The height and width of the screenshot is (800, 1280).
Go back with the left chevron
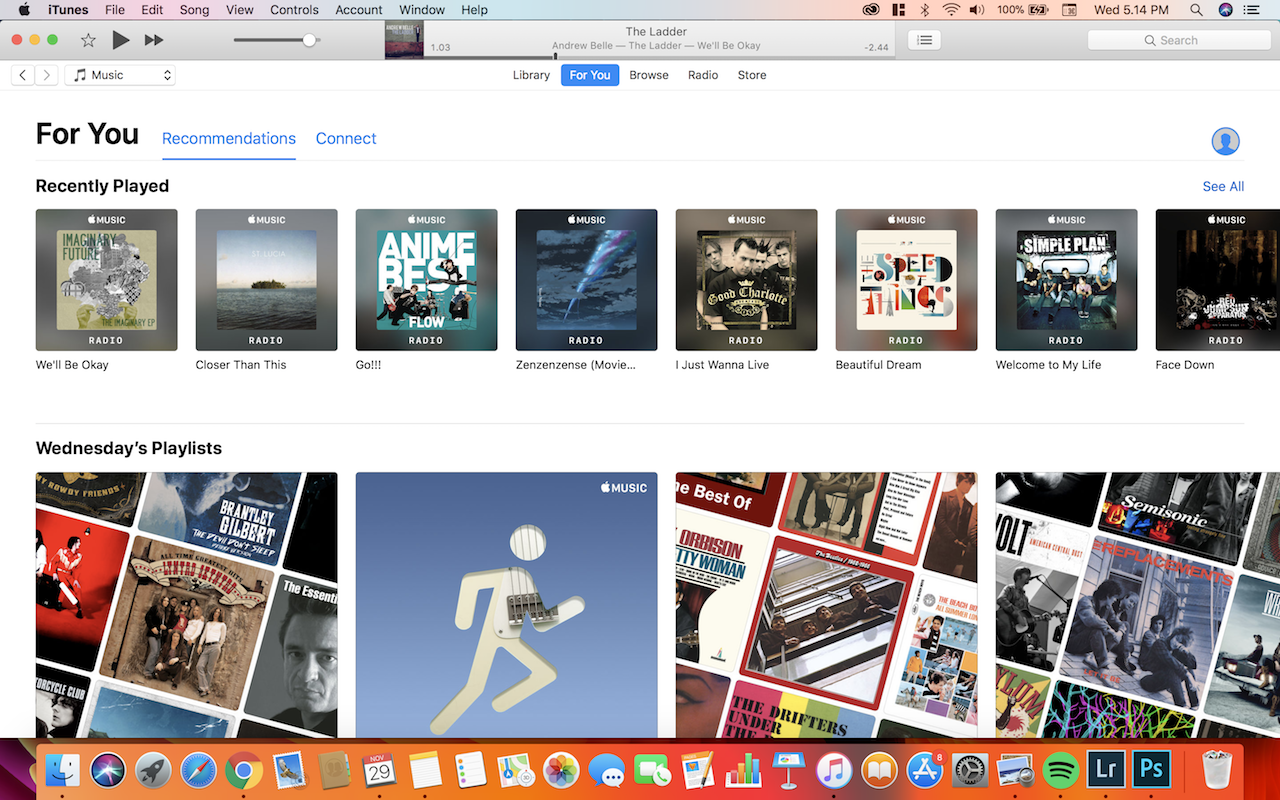point(23,75)
